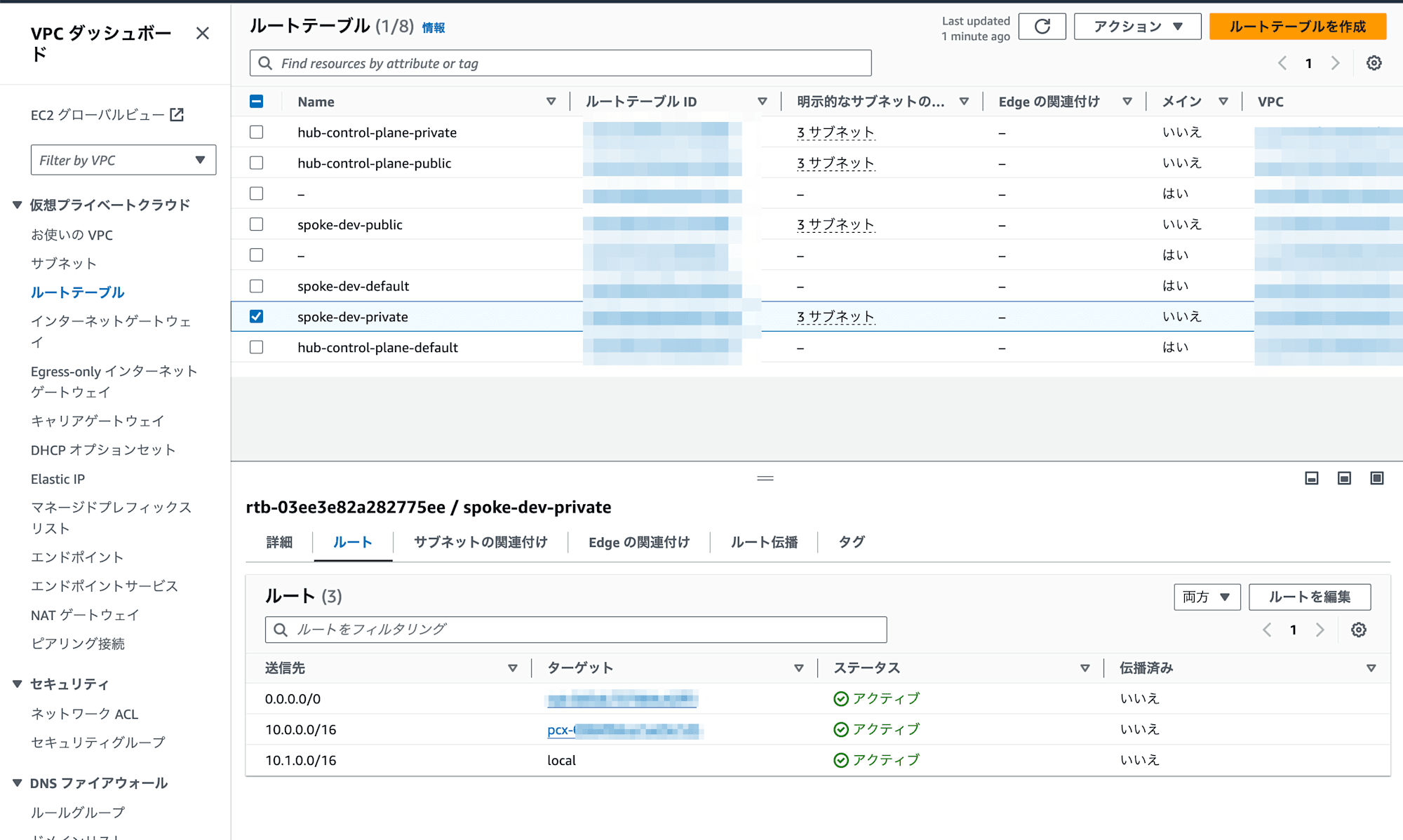
Task: Go to next page of route tables
Action: [x=1336, y=63]
